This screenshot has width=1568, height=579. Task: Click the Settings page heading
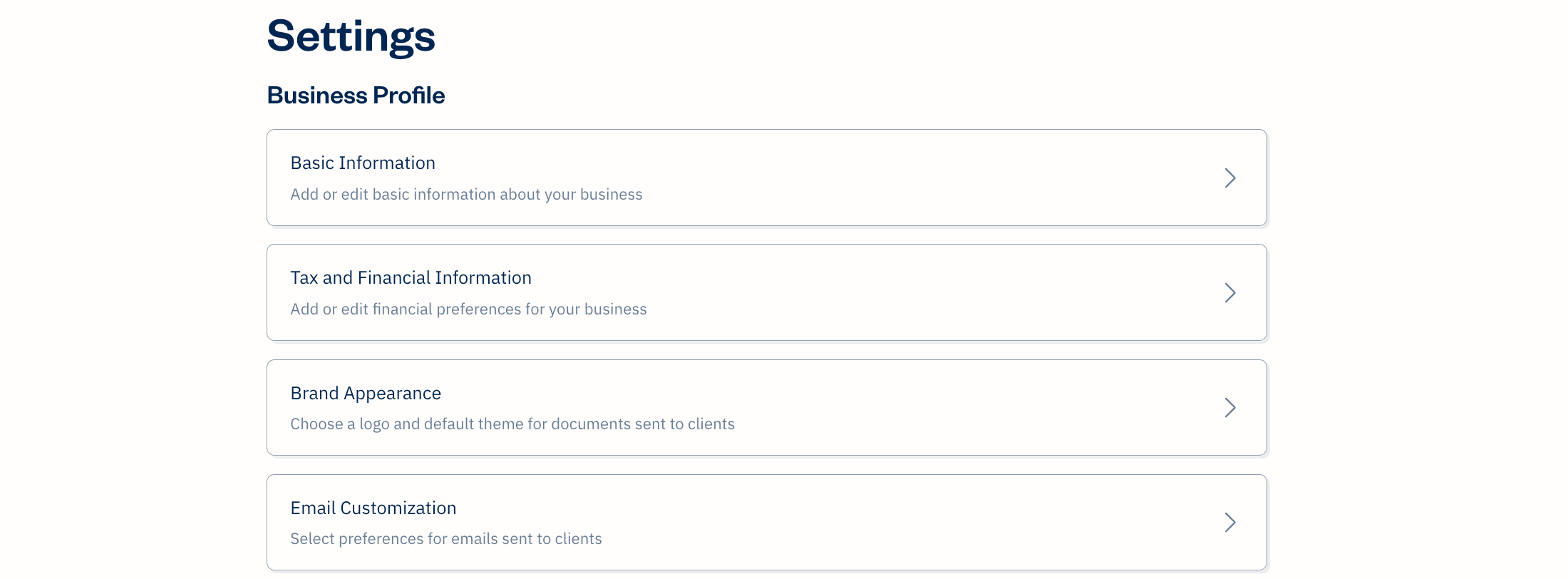click(351, 36)
